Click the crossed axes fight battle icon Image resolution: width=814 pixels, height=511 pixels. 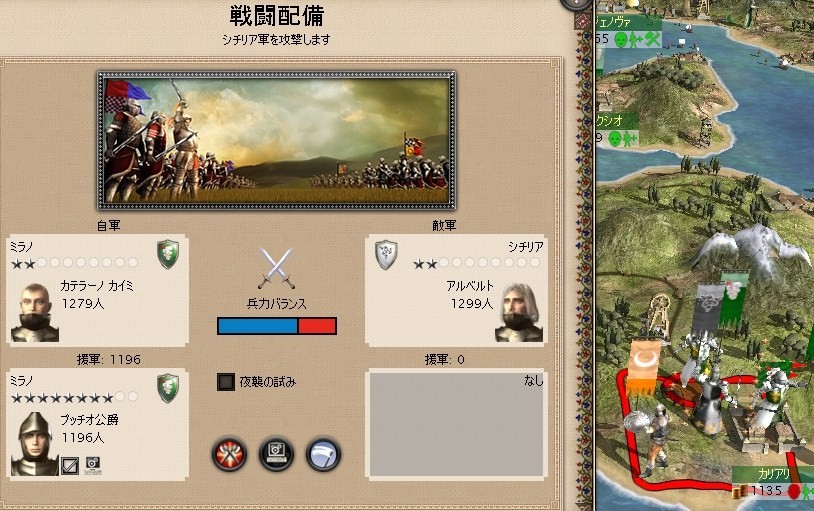229,454
